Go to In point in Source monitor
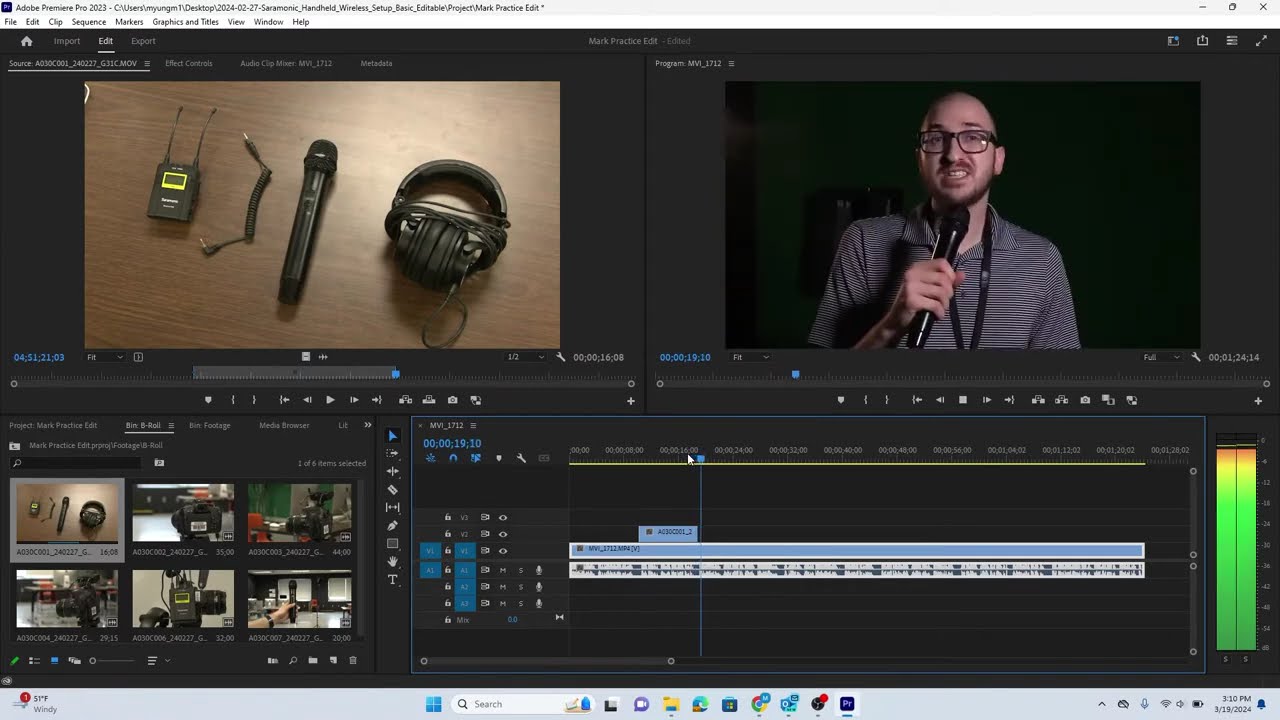1280x720 pixels. (284, 400)
